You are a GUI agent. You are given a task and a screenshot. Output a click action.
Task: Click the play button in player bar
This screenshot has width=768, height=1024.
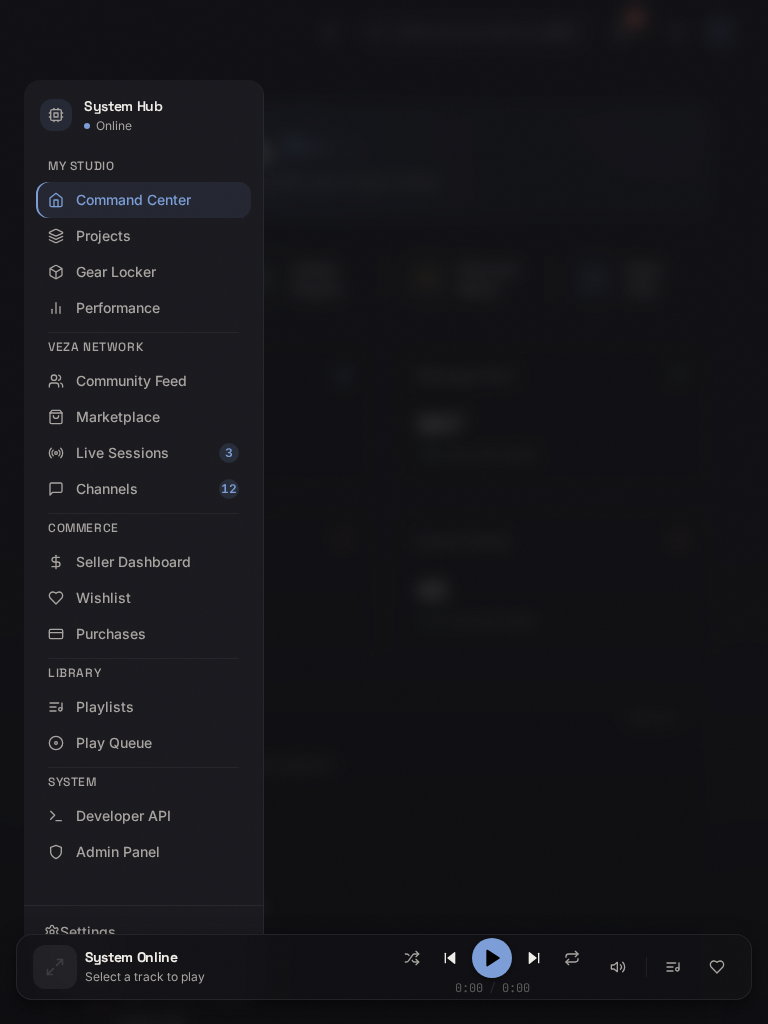click(492, 958)
